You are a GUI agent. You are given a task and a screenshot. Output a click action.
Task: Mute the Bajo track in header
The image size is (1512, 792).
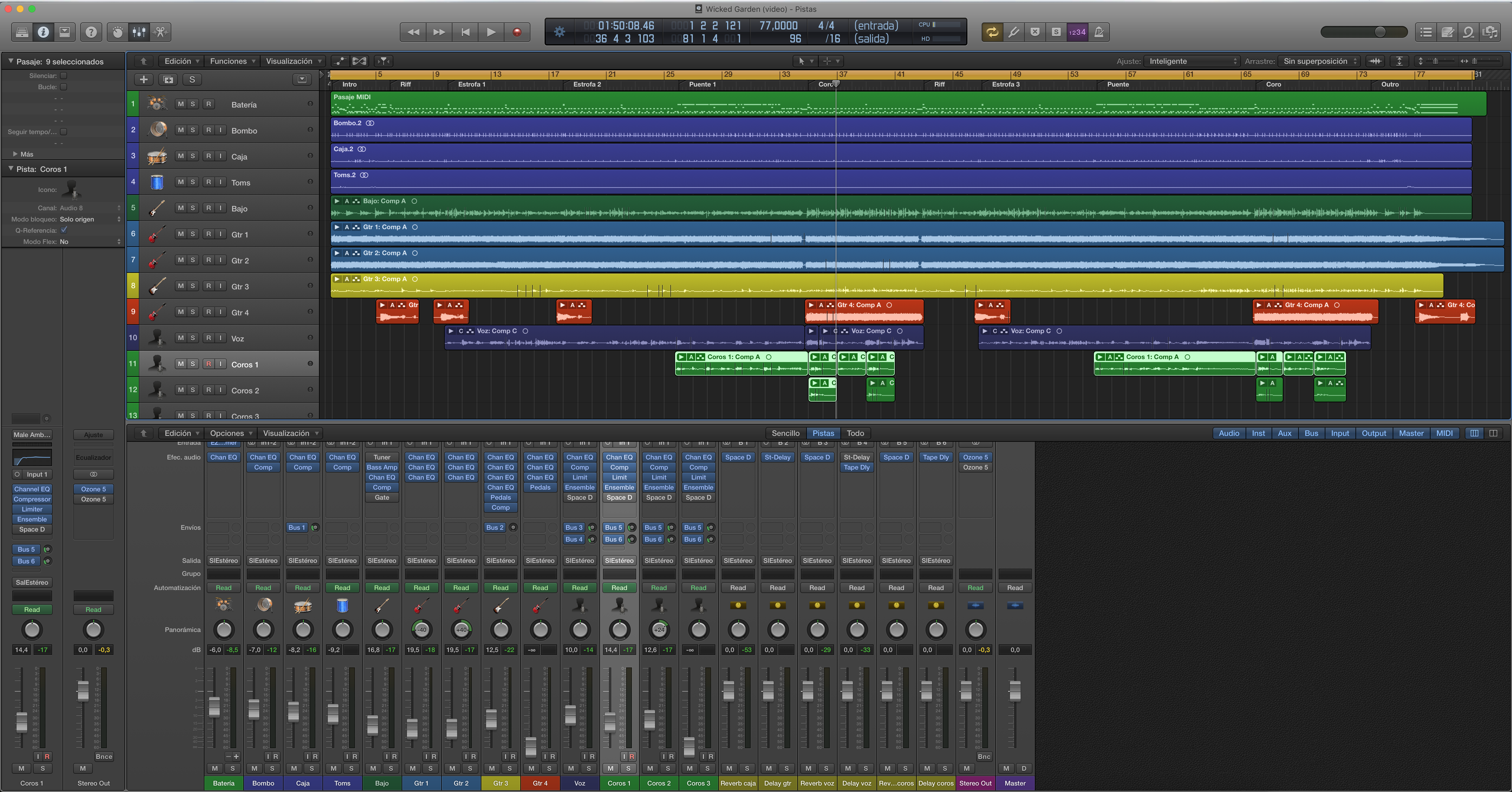(x=180, y=208)
